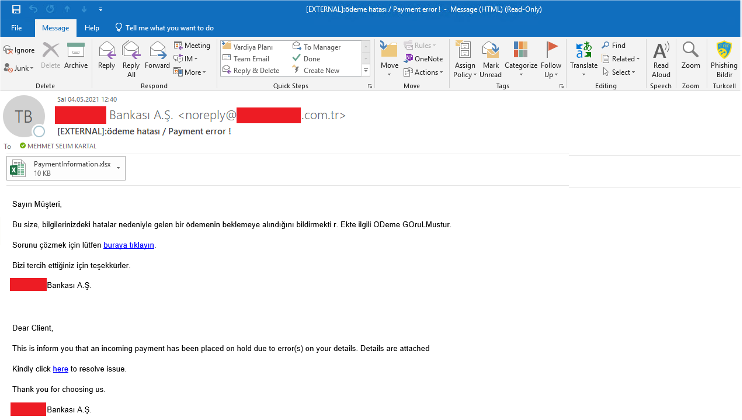Open Quick Steps dialog launcher
This screenshot has height=420, width=742.
pyautogui.click(x=370, y=86)
